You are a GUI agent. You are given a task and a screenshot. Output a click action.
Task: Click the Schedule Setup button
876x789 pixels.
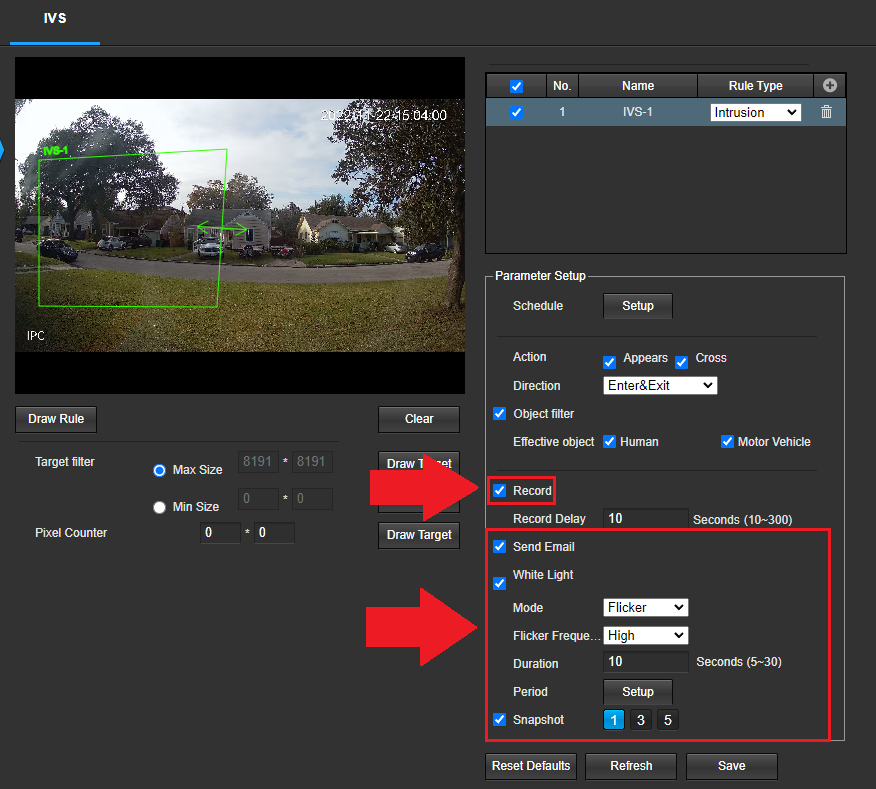637,306
